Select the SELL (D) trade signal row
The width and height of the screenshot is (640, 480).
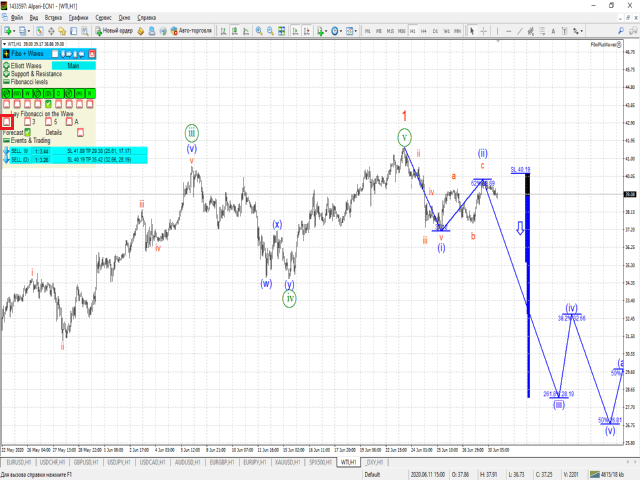coord(79,160)
